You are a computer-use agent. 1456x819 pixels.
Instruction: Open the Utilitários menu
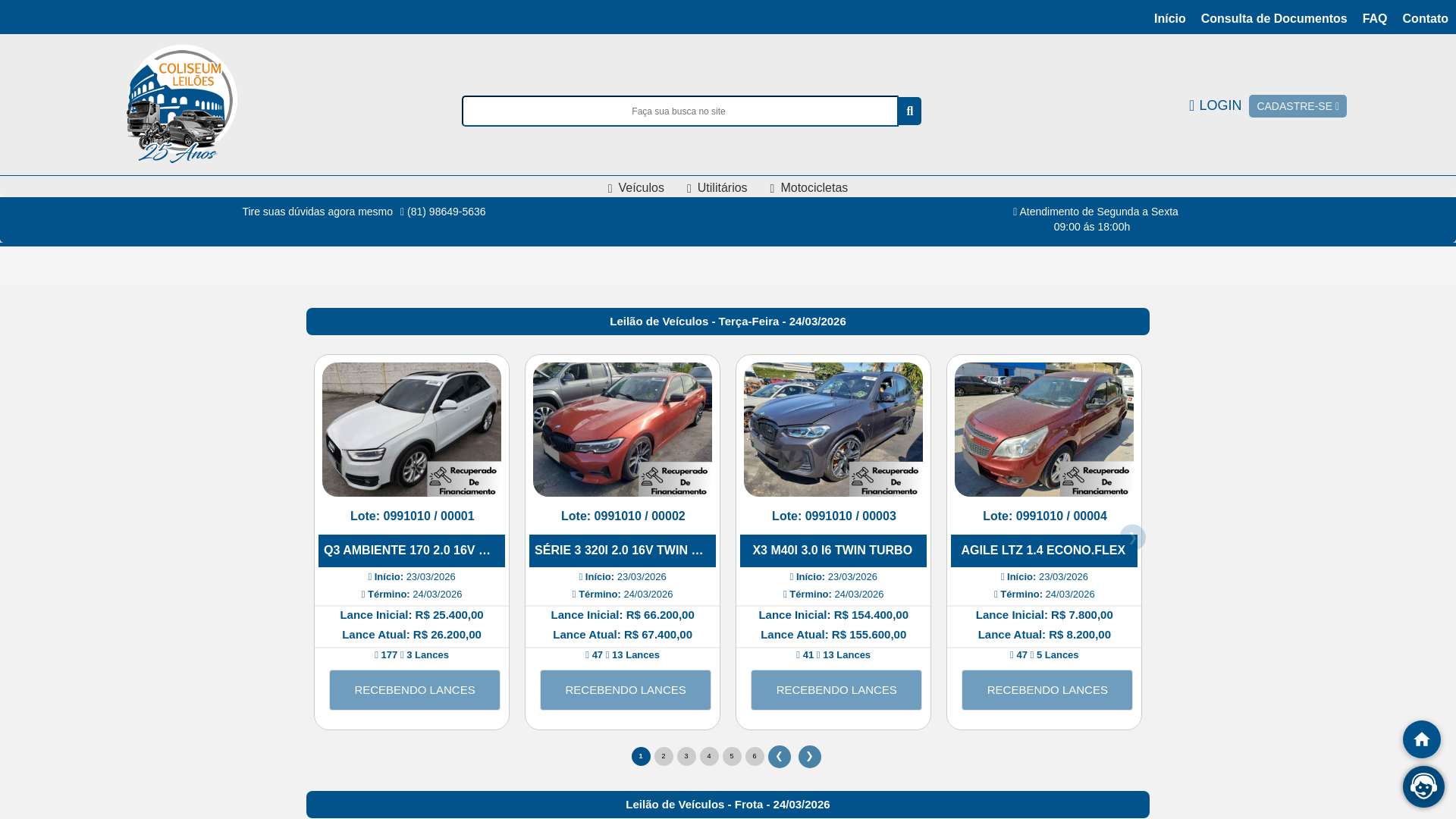click(717, 188)
